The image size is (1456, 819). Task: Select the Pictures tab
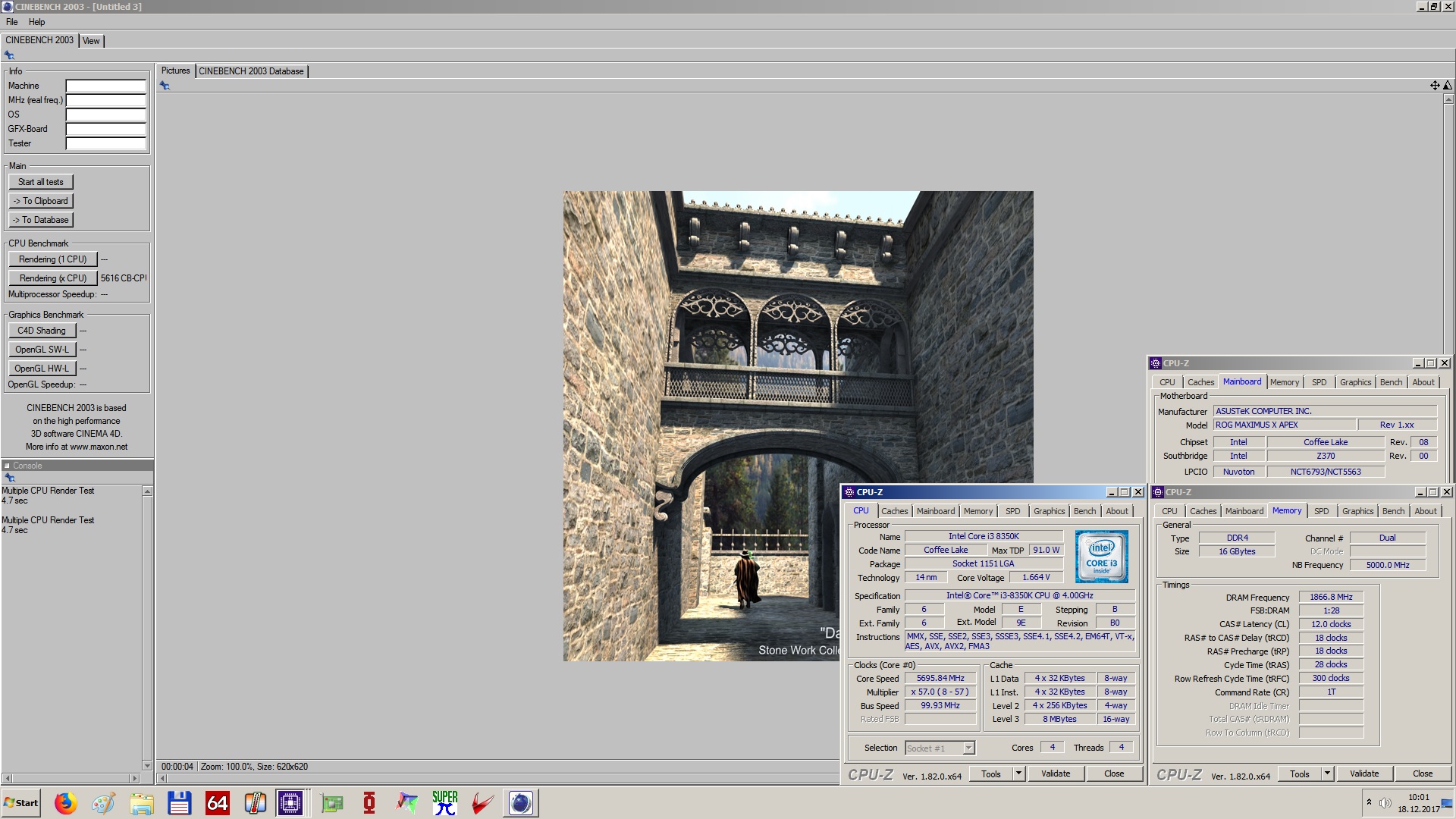(x=175, y=71)
